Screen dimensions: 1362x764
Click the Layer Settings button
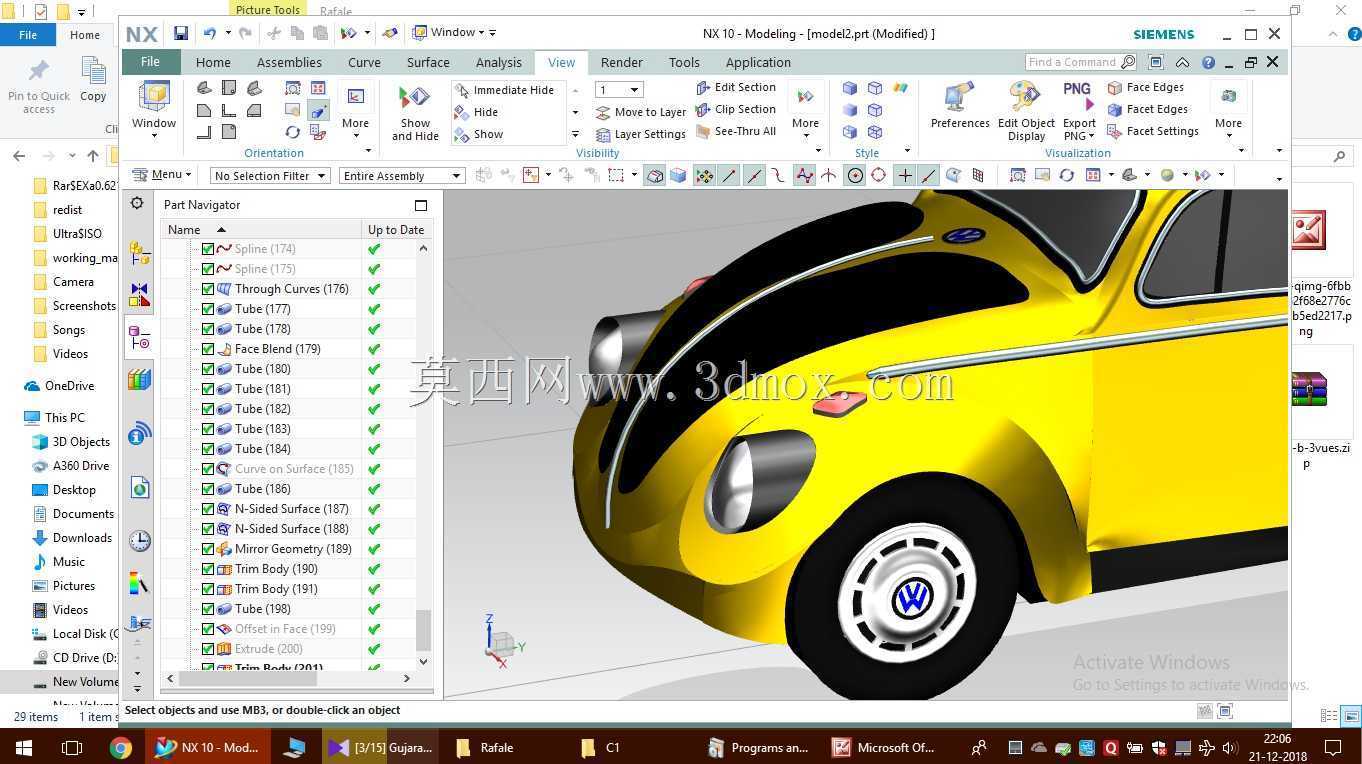[641, 134]
